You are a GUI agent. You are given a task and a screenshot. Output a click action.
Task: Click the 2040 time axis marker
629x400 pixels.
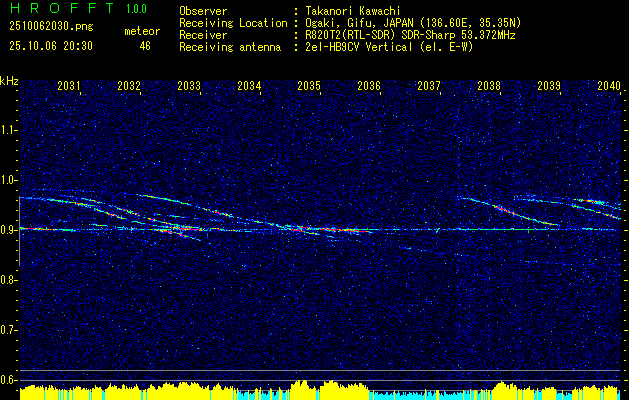609,85
